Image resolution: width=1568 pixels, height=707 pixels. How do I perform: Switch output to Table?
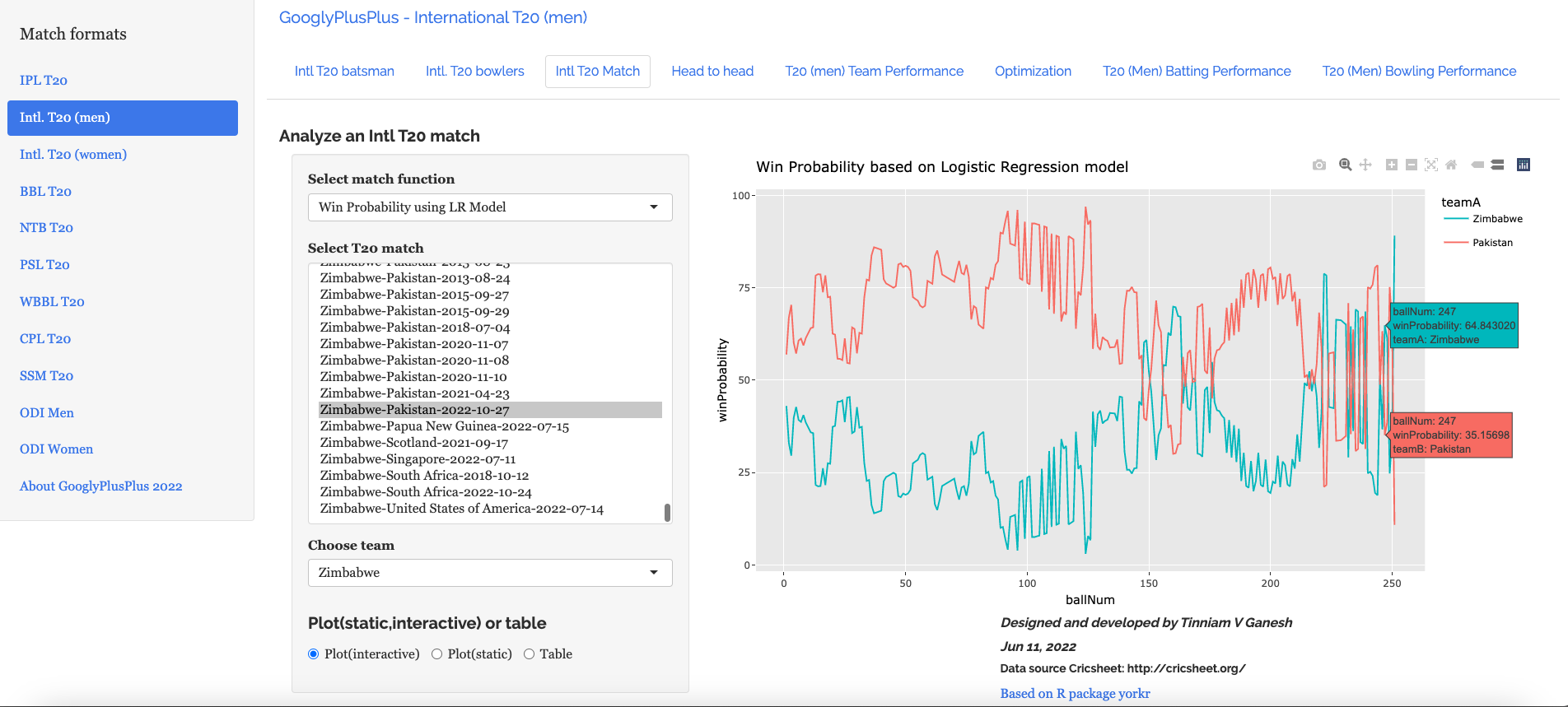click(x=530, y=654)
